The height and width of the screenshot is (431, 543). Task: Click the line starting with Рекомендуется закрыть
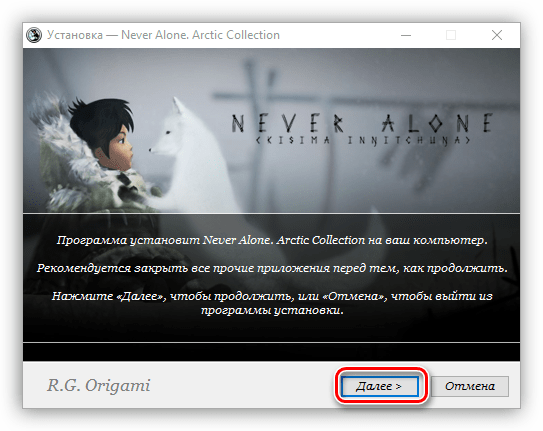[x=272, y=268]
